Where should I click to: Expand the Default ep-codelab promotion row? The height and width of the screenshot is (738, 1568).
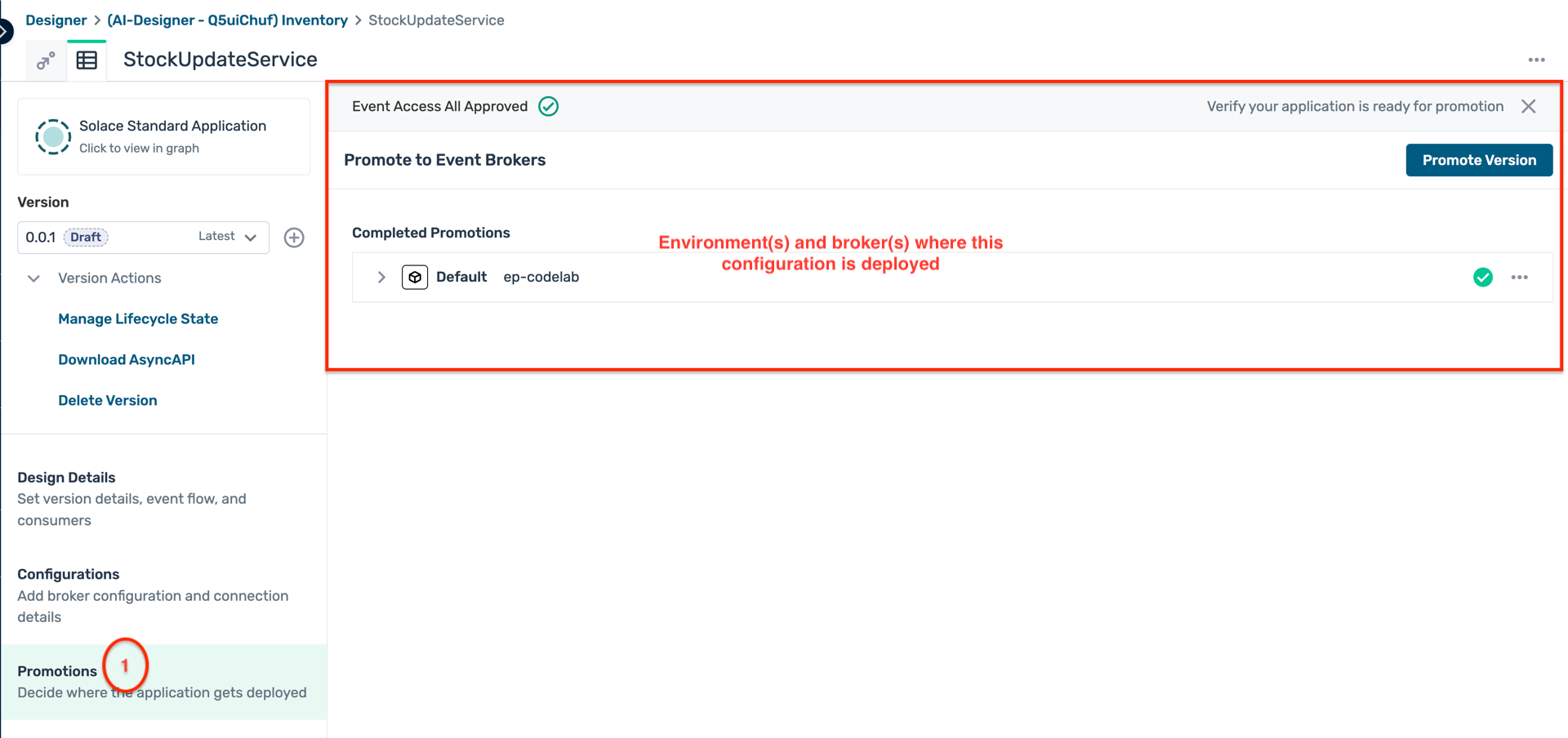click(x=381, y=278)
